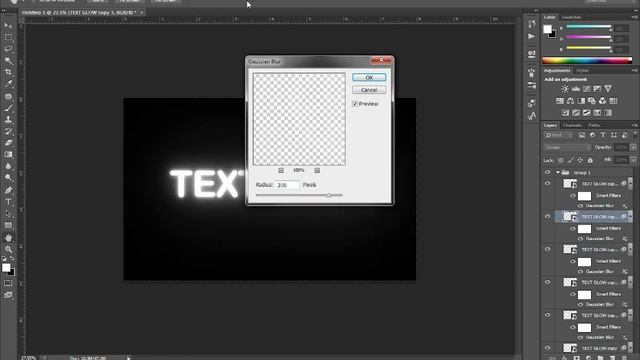Open the Opacity slider dropdown arrow
The image size is (640, 360).
(x=633, y=147)
